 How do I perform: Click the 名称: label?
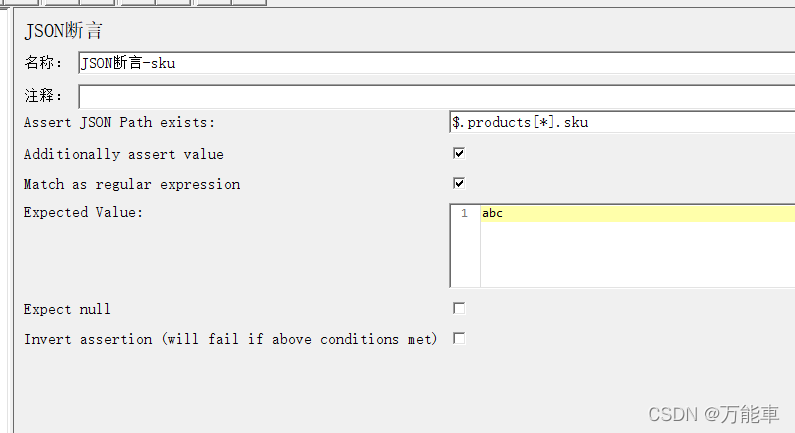tap(43, 63)
